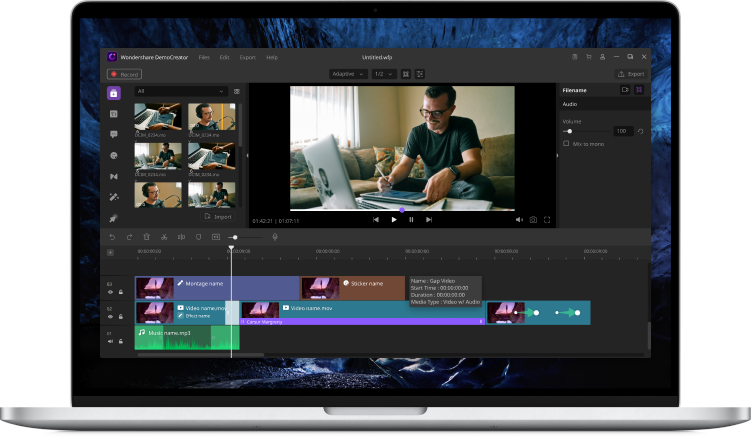Open the pin icon sidebar panel
751x441 pixels.
point(114,218)
